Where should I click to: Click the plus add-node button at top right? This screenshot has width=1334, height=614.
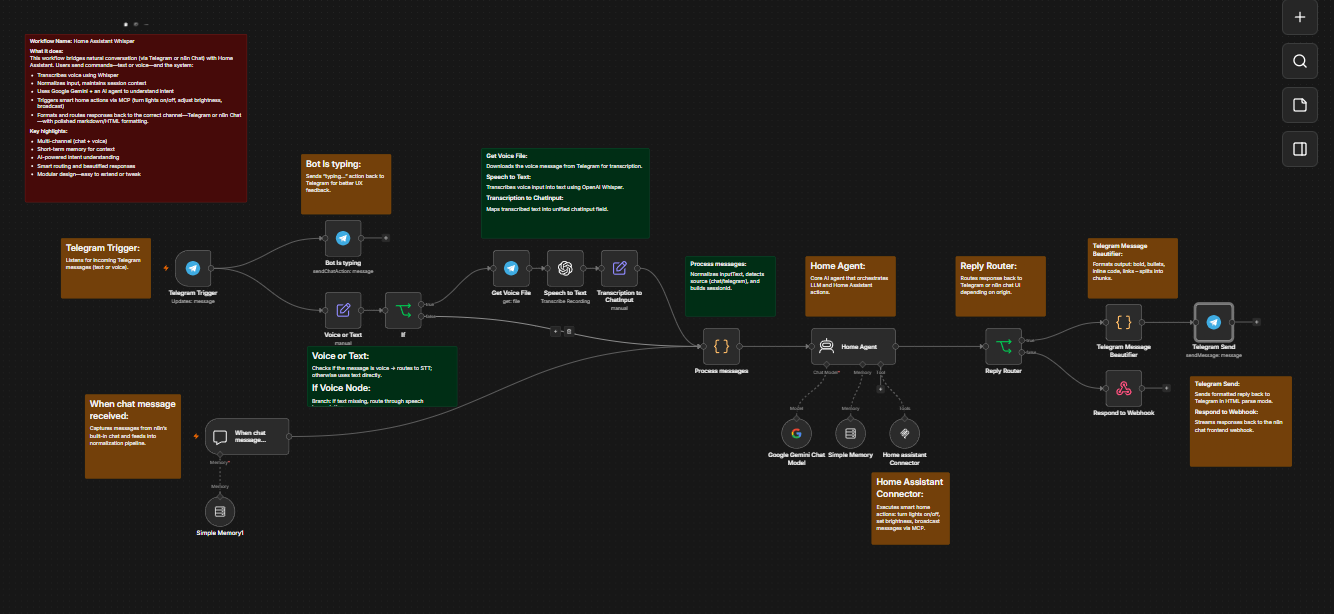1300,17
